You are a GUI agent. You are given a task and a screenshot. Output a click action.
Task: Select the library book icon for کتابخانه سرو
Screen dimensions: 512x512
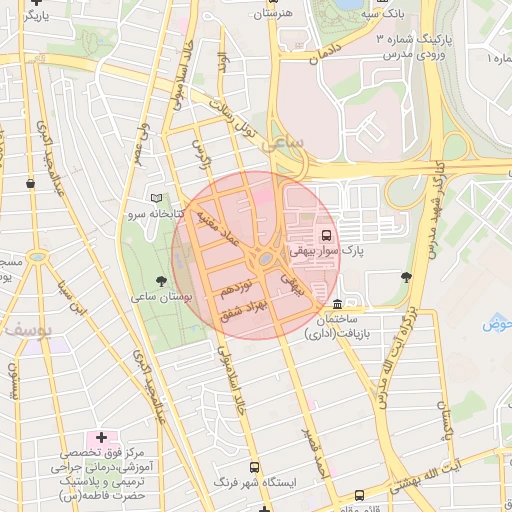point(156,199)
